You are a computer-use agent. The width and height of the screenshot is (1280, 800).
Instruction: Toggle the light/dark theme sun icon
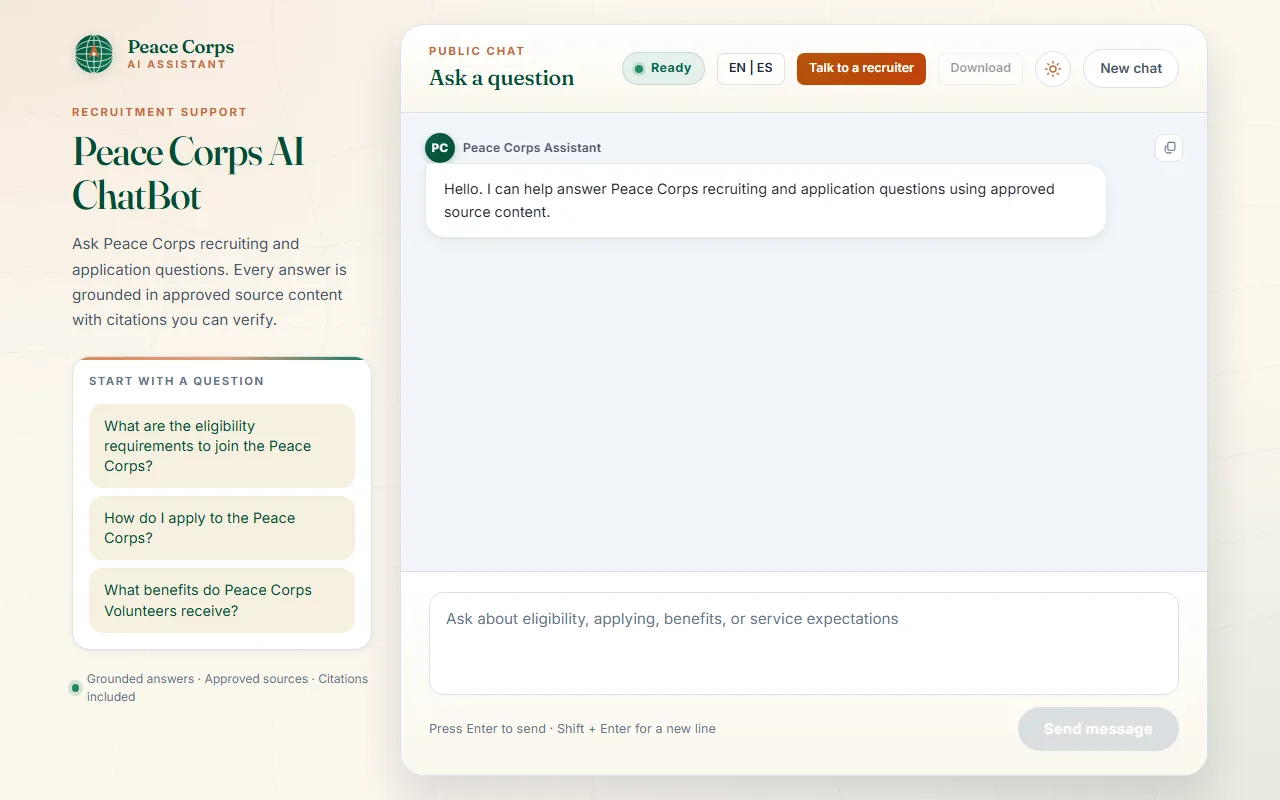click(1053, 69)
